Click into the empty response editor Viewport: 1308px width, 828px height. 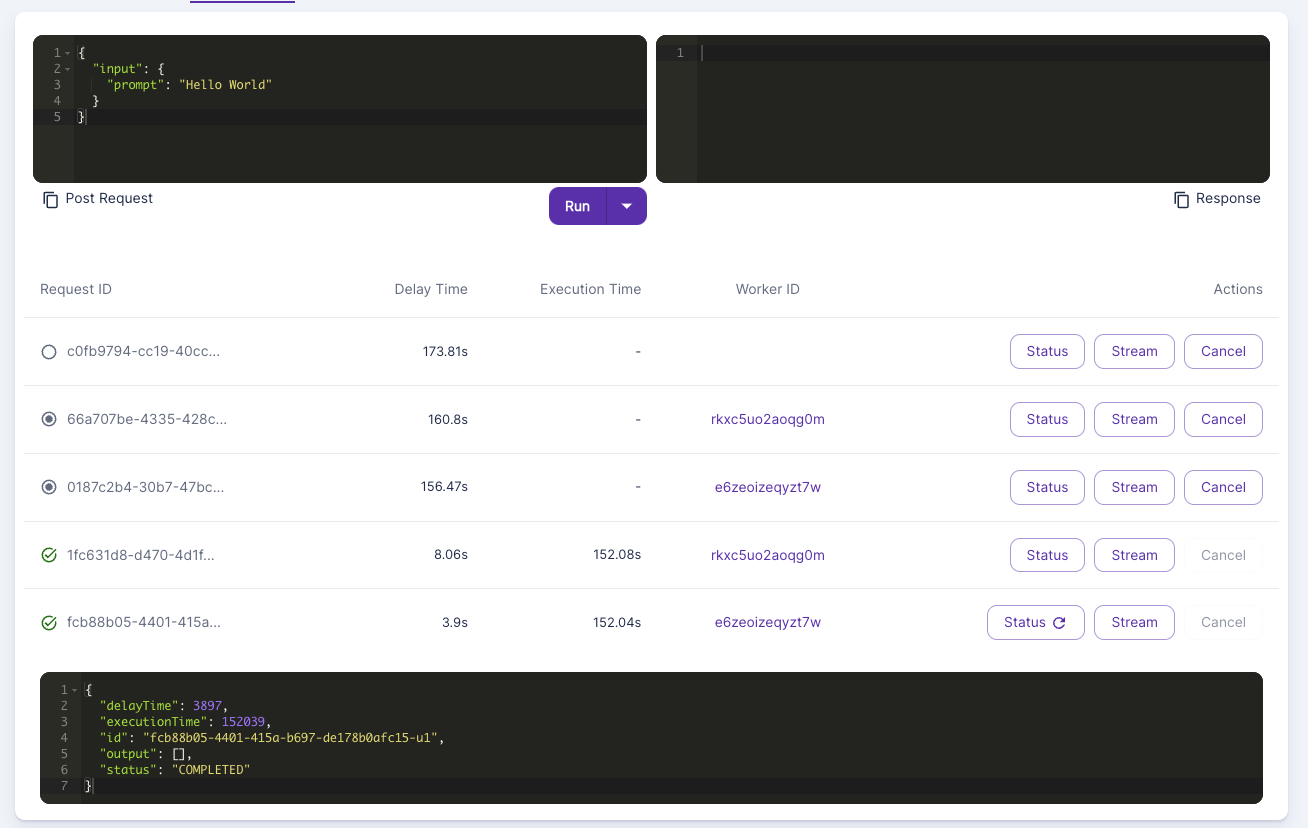(963, 109)
